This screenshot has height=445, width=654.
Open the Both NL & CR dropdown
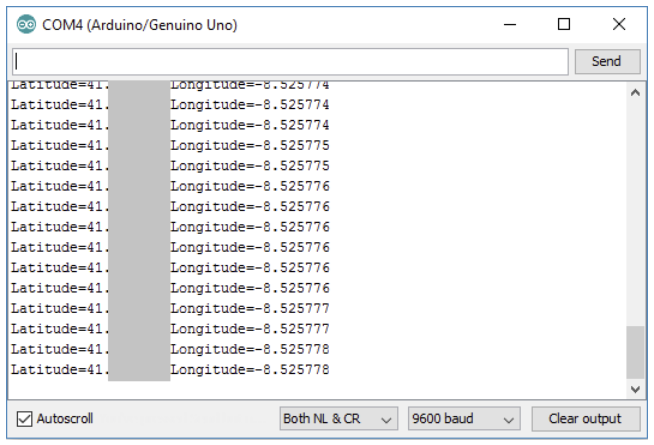(337, 419)
